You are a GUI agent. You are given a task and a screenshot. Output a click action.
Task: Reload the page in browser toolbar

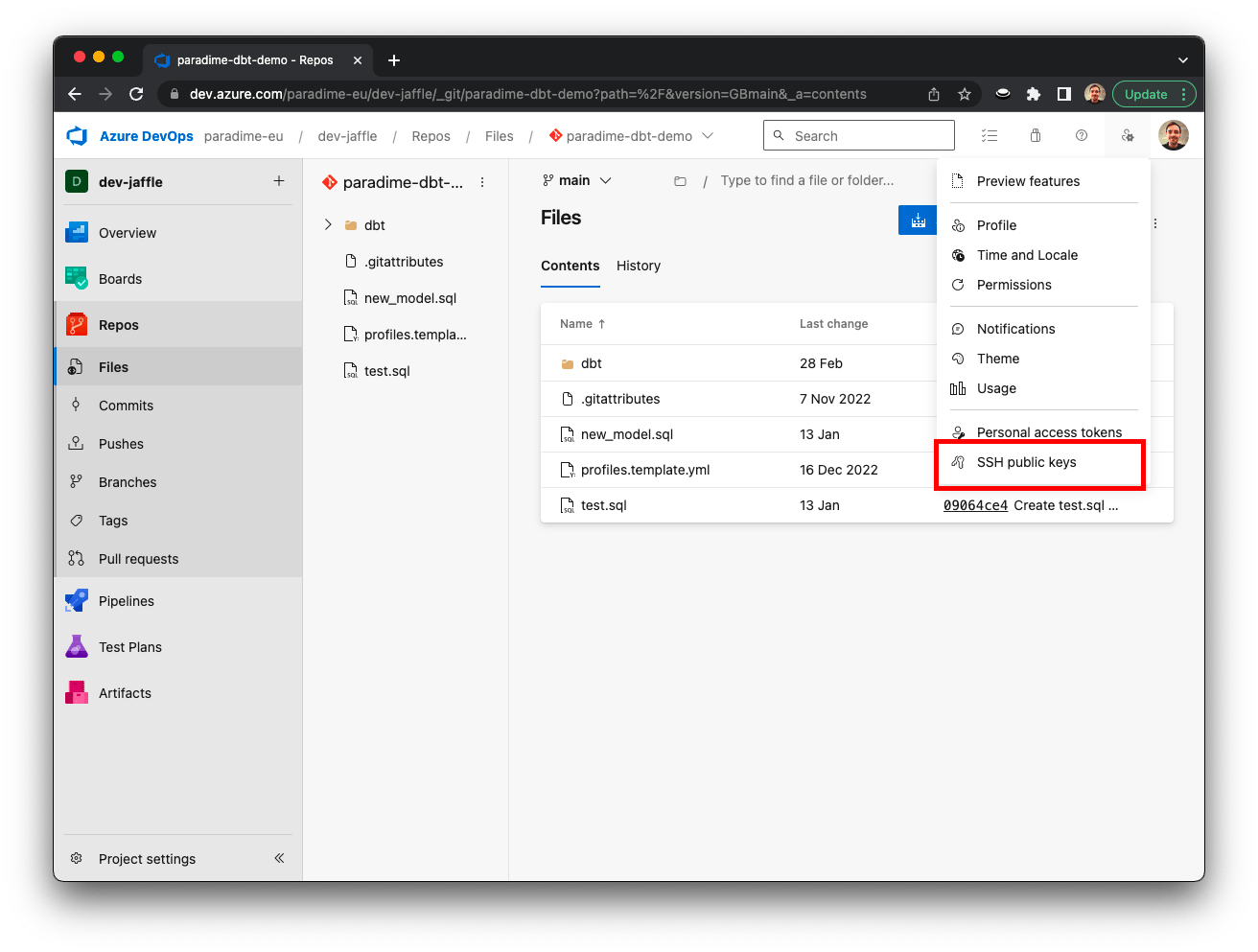(x=136, y=94)
